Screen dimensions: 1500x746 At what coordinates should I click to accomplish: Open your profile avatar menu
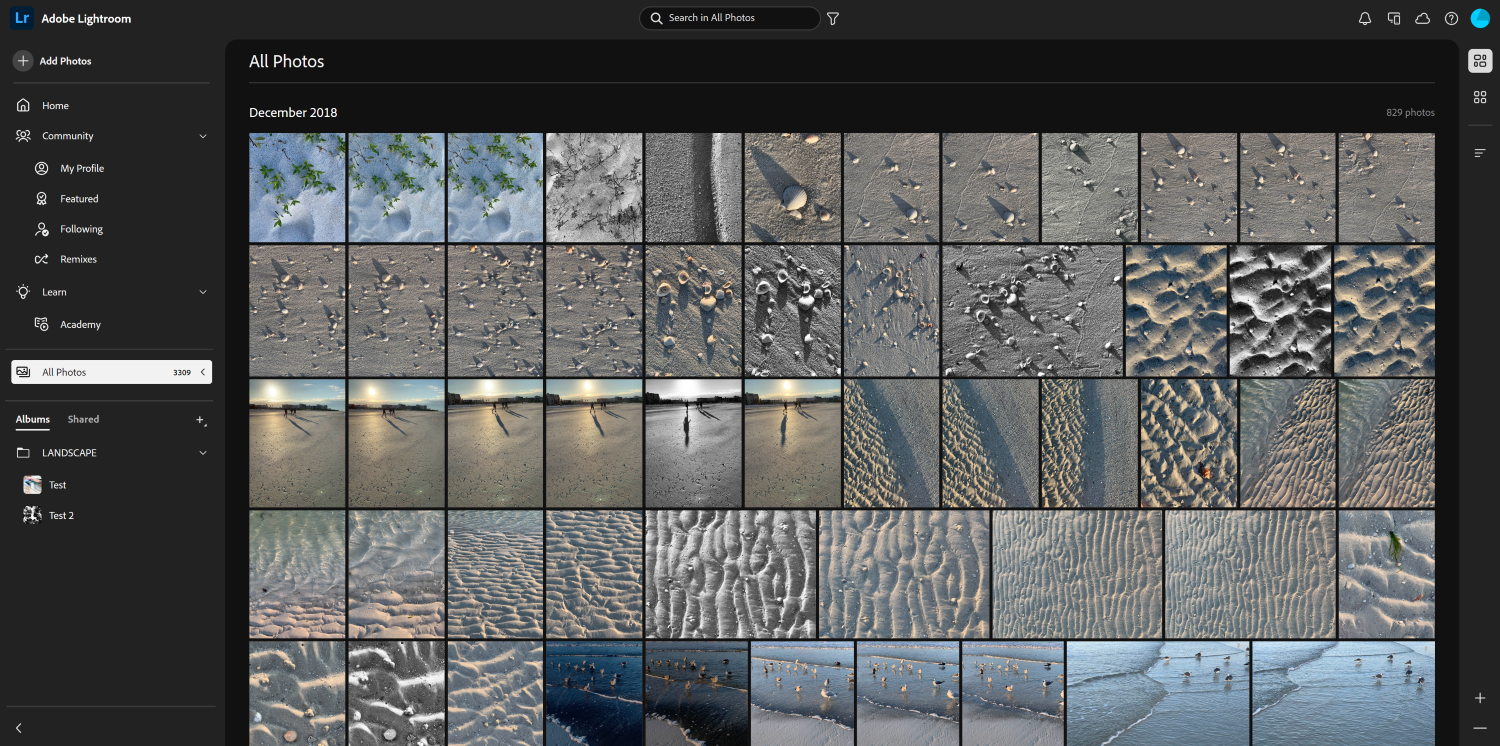coord(1481,18)
